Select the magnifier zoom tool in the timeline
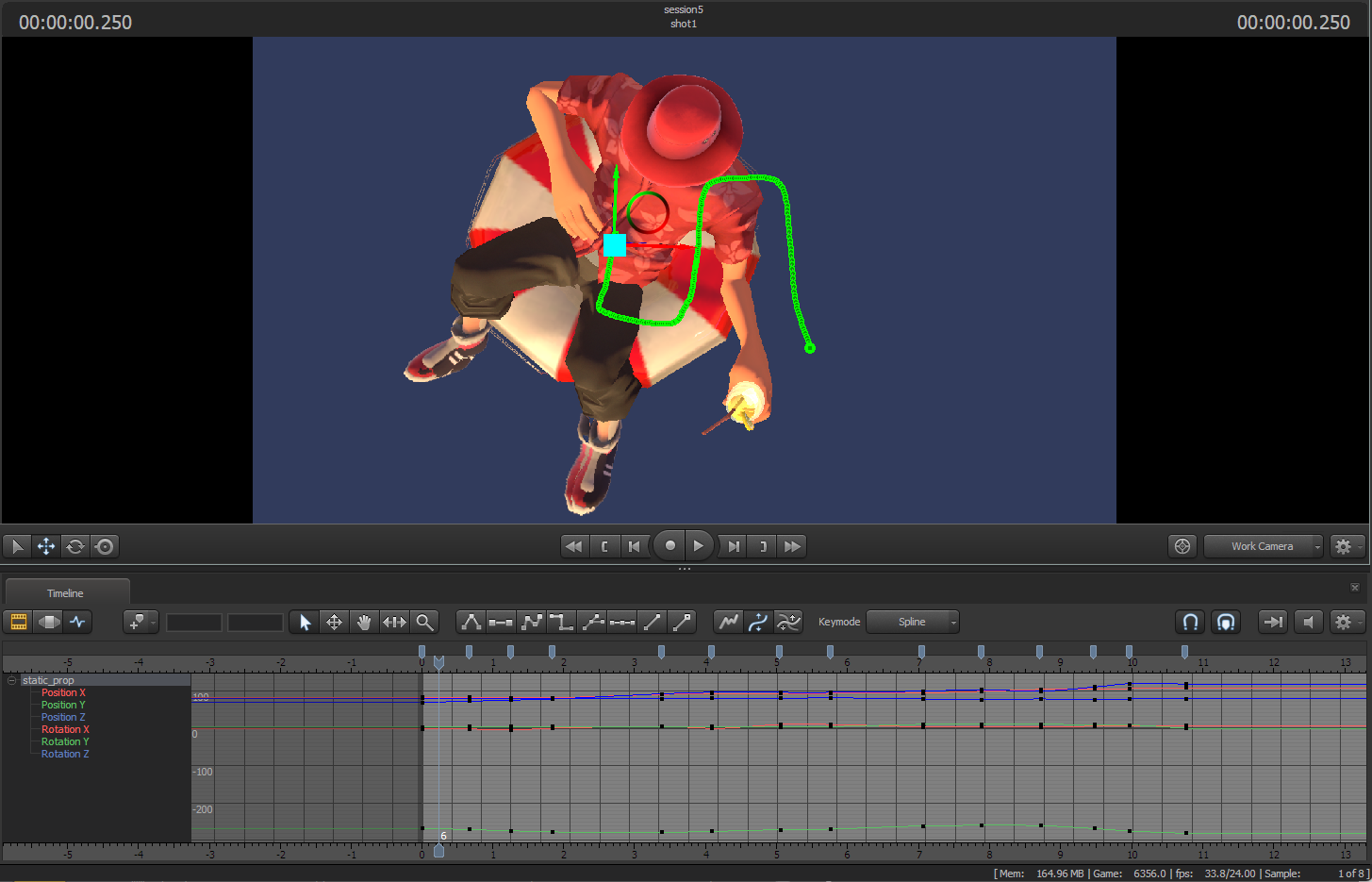 click(424, 622)
